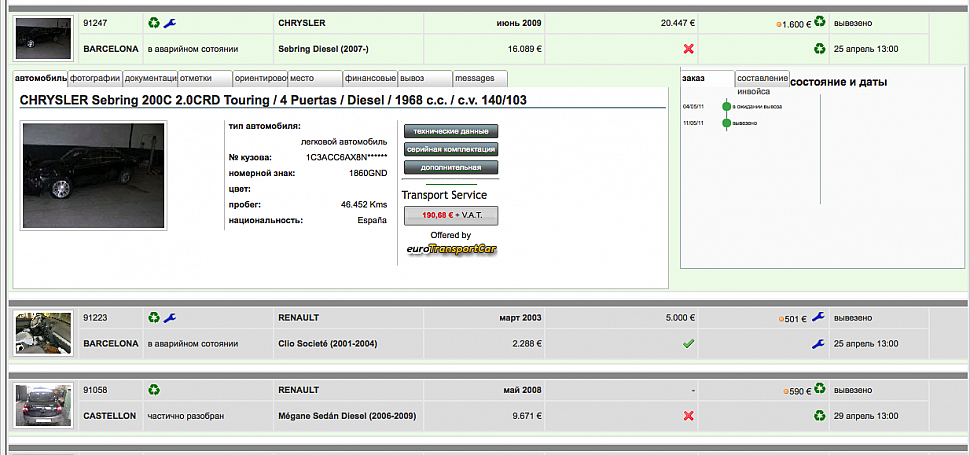970x455 pixels.
Task: Click the recycle icon next to 590 € price
Action: [820, 389]
